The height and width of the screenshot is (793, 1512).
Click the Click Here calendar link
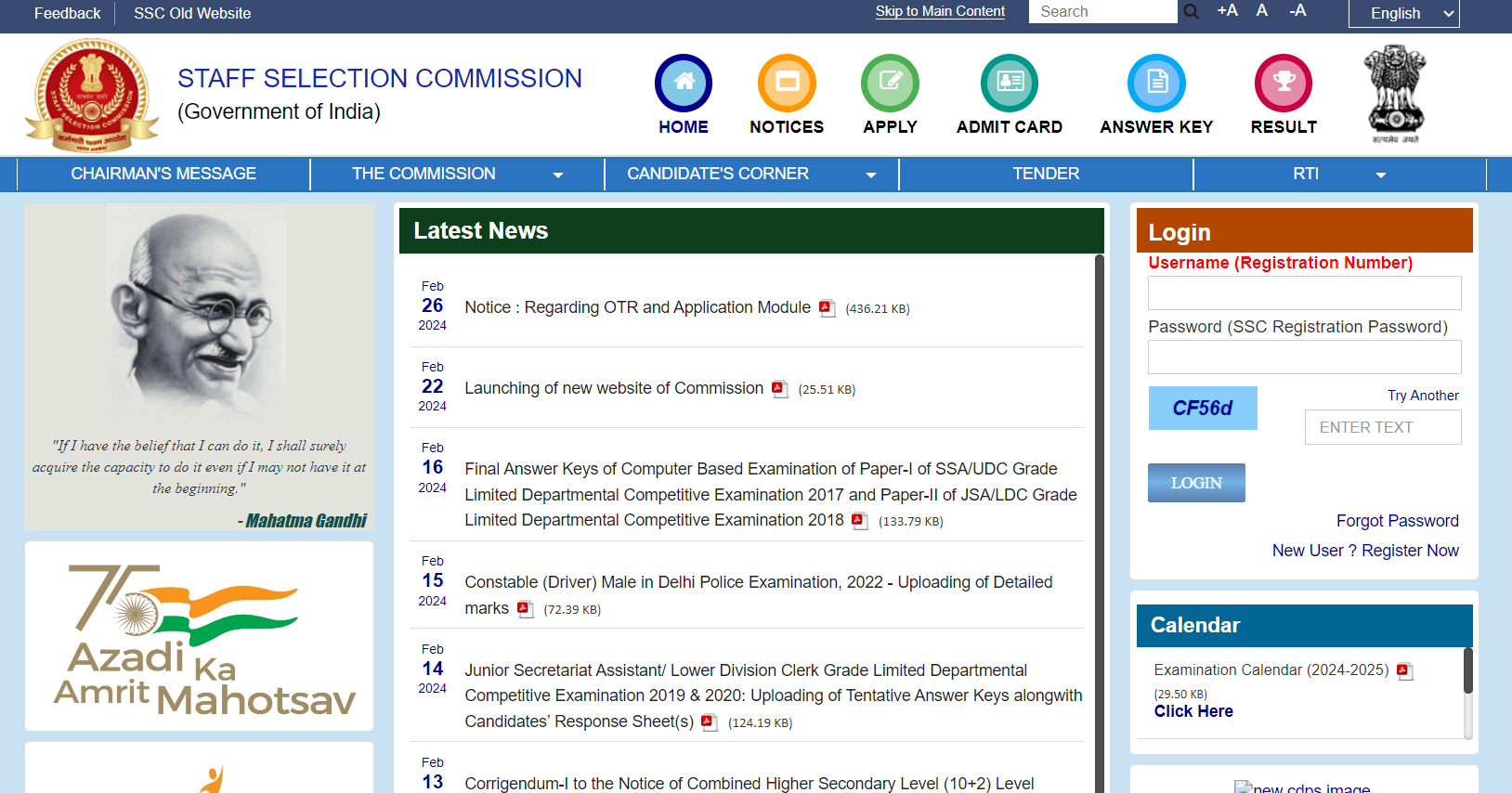coord(1193,711)
